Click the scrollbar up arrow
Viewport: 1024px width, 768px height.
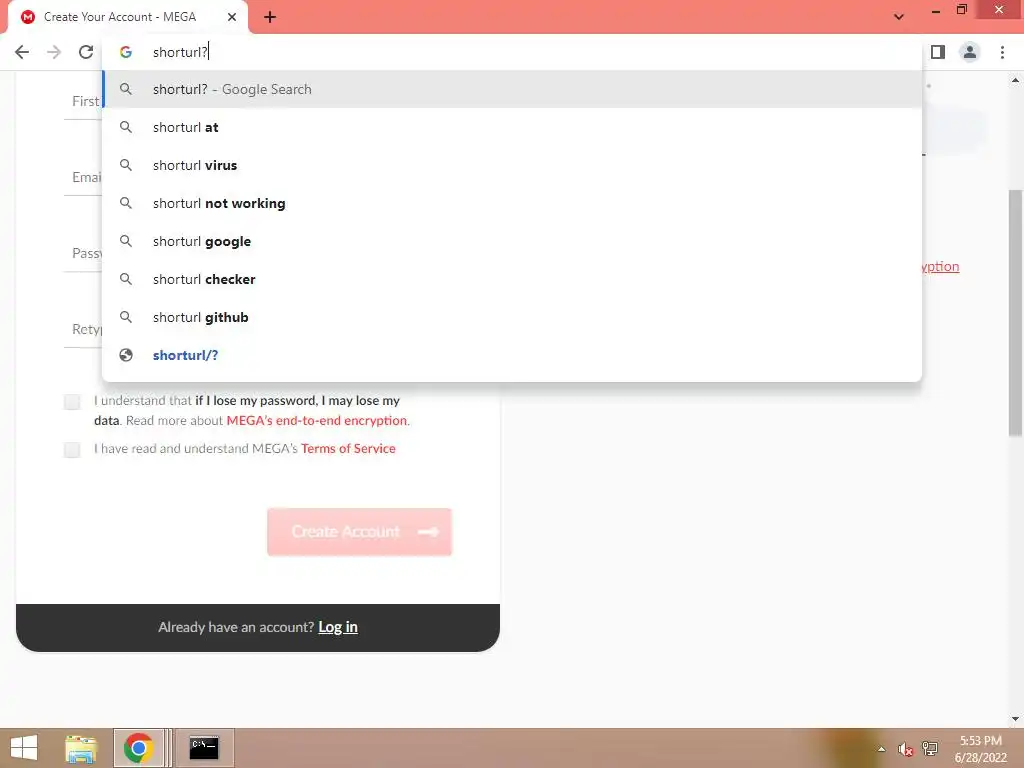(x=1015, y=80)
